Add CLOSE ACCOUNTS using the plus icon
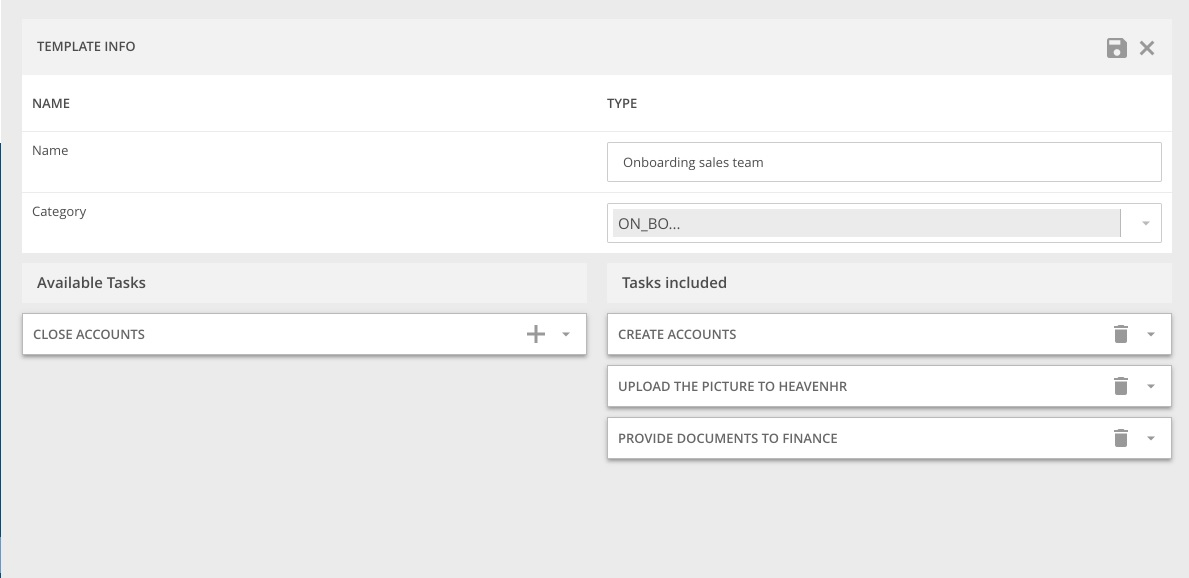Image resolution: width=1189 pixels, height=578 pixels. (x=536, y=334)
